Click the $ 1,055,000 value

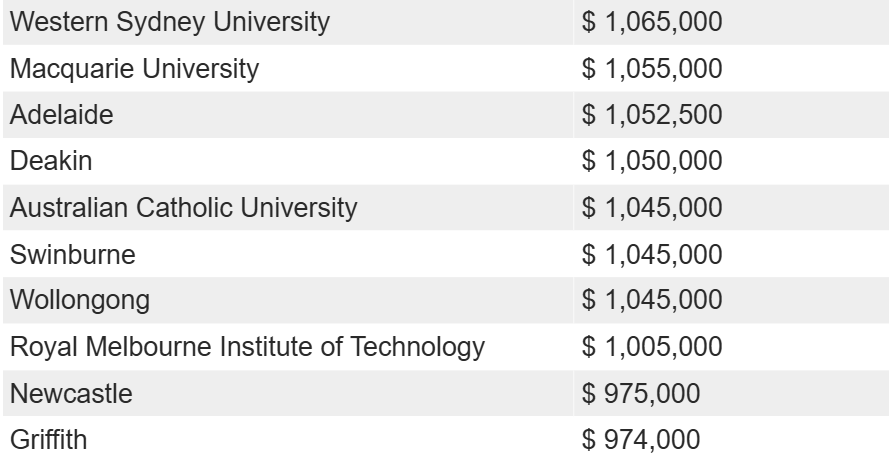[x=651, y=69]
